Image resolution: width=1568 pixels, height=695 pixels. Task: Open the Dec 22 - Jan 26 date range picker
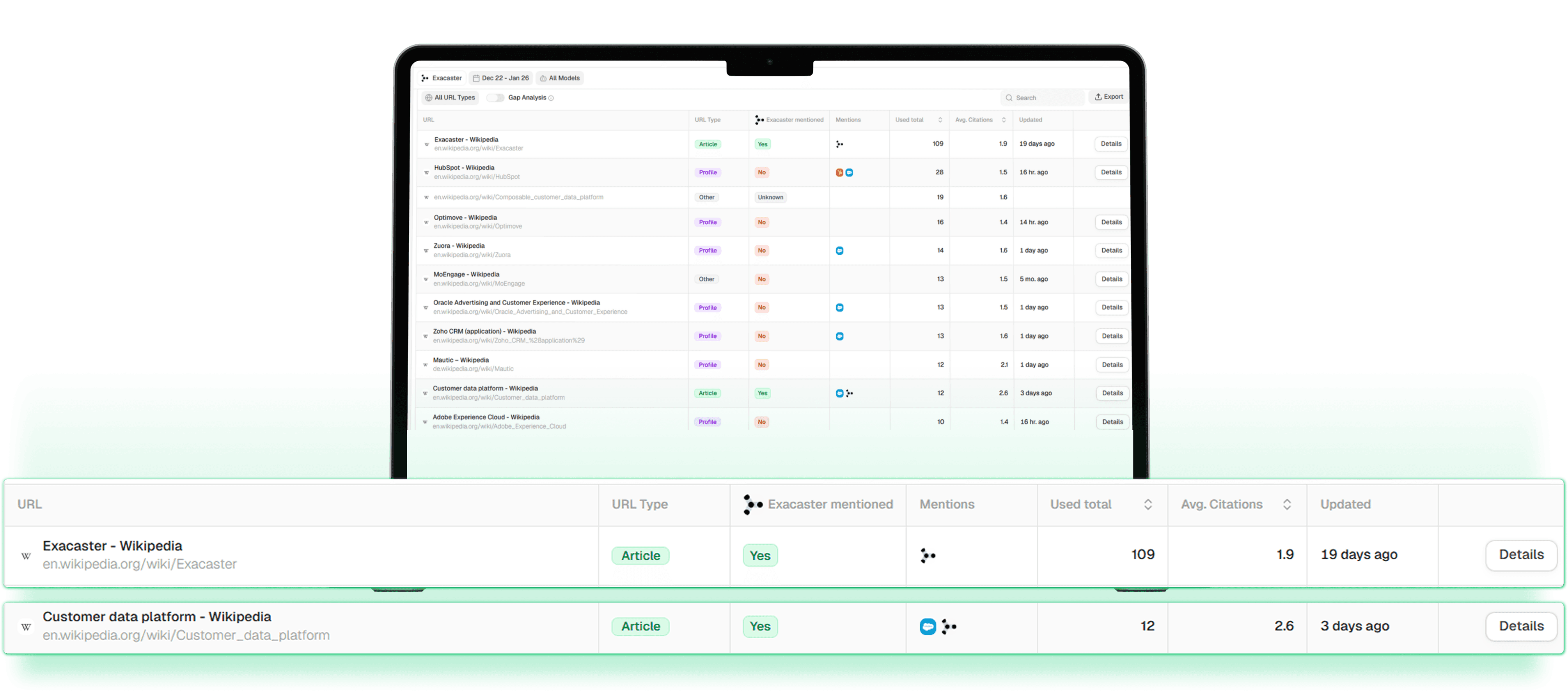[x=501, y=78]
